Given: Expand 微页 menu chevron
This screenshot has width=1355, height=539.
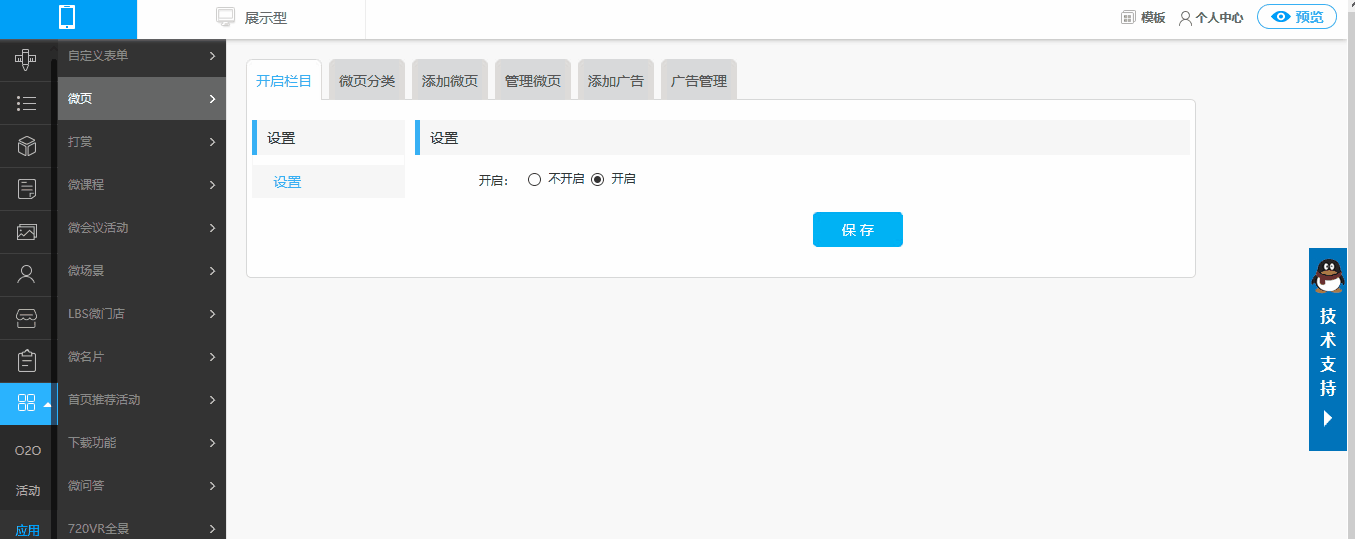Looking at the screenshot, I should coord(213,99).
